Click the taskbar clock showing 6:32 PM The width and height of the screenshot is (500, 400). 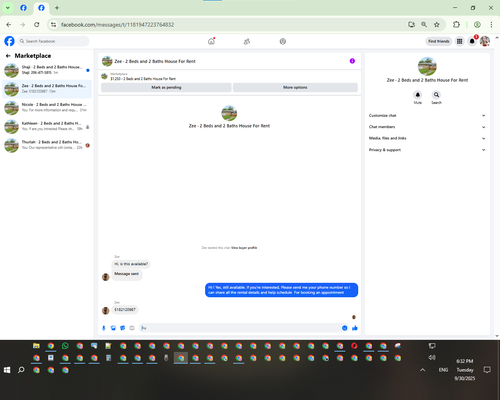(x=465, y=361)
